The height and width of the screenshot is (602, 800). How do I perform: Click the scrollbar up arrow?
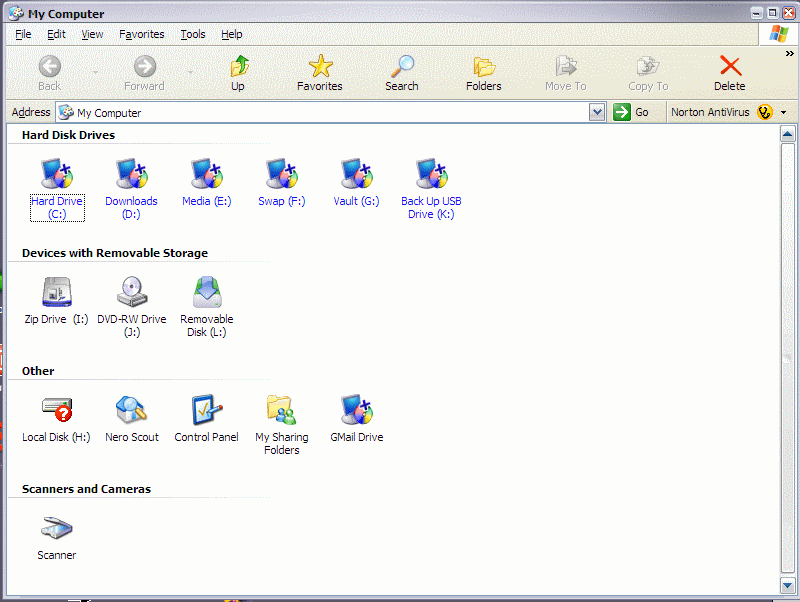tap(788, 135)
